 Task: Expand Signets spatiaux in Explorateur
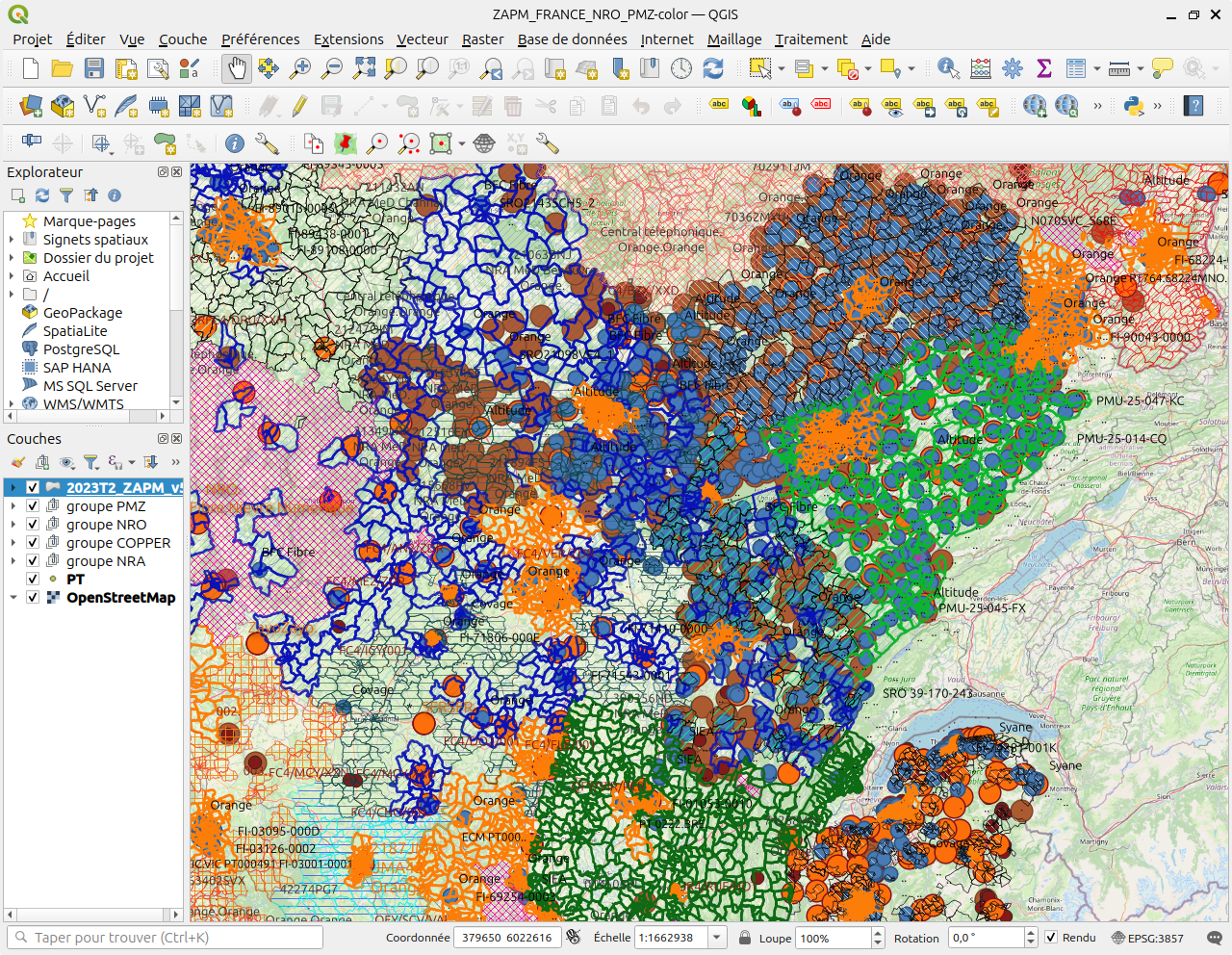tap(12, 240)
